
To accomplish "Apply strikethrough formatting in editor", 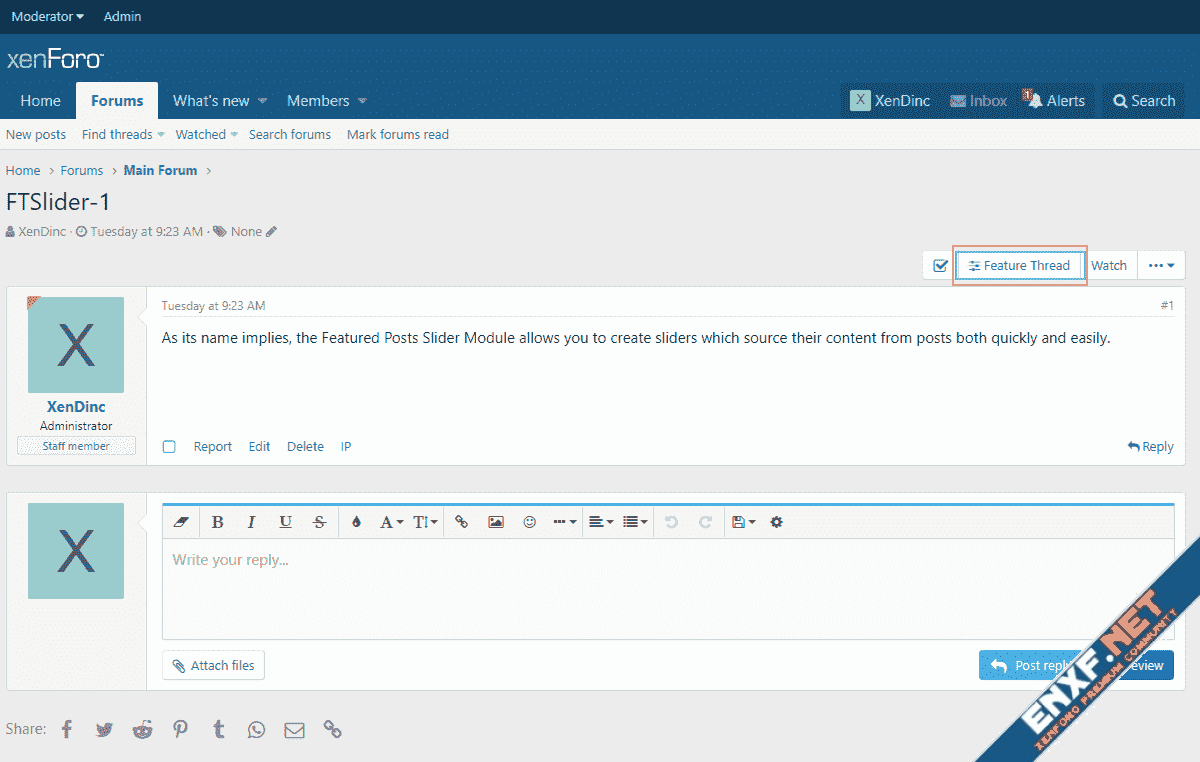I will pyautogui.click(x=319, y=522).
